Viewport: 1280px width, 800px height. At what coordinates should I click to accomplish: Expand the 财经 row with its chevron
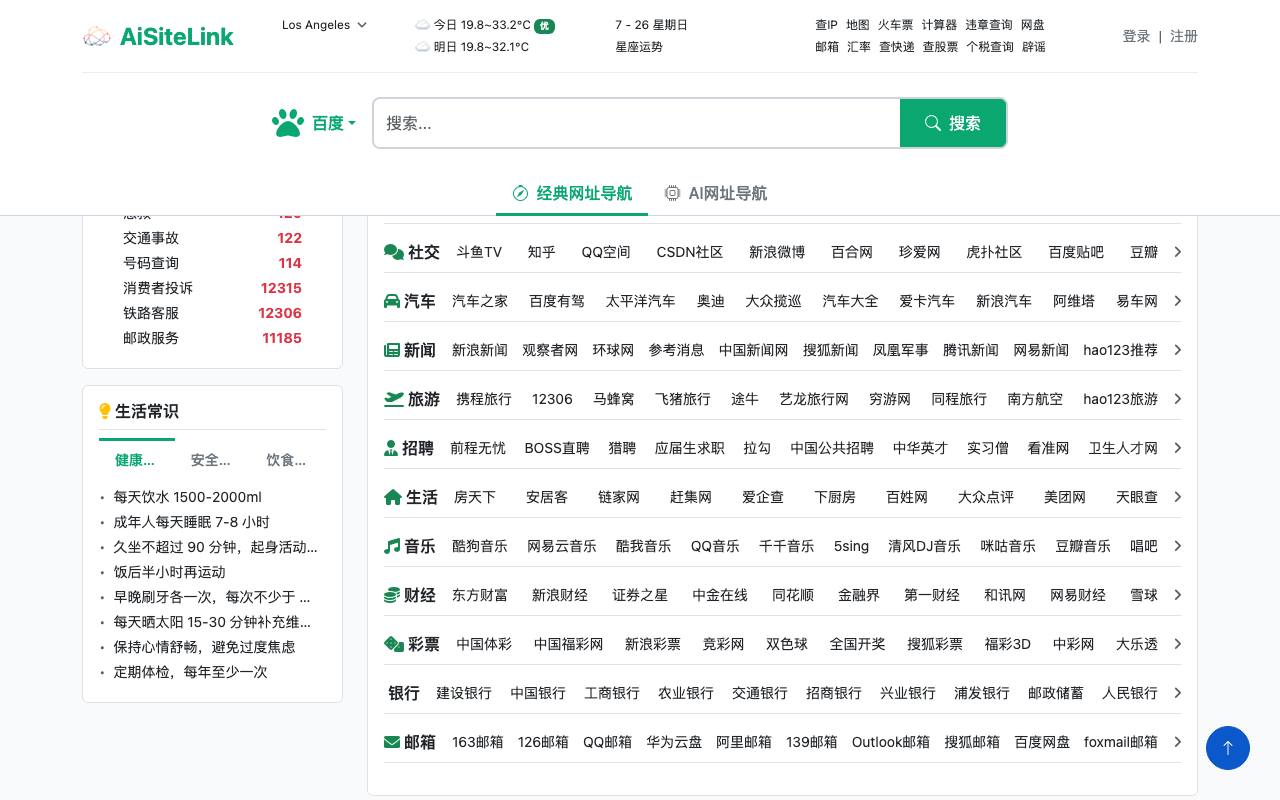1178,595
